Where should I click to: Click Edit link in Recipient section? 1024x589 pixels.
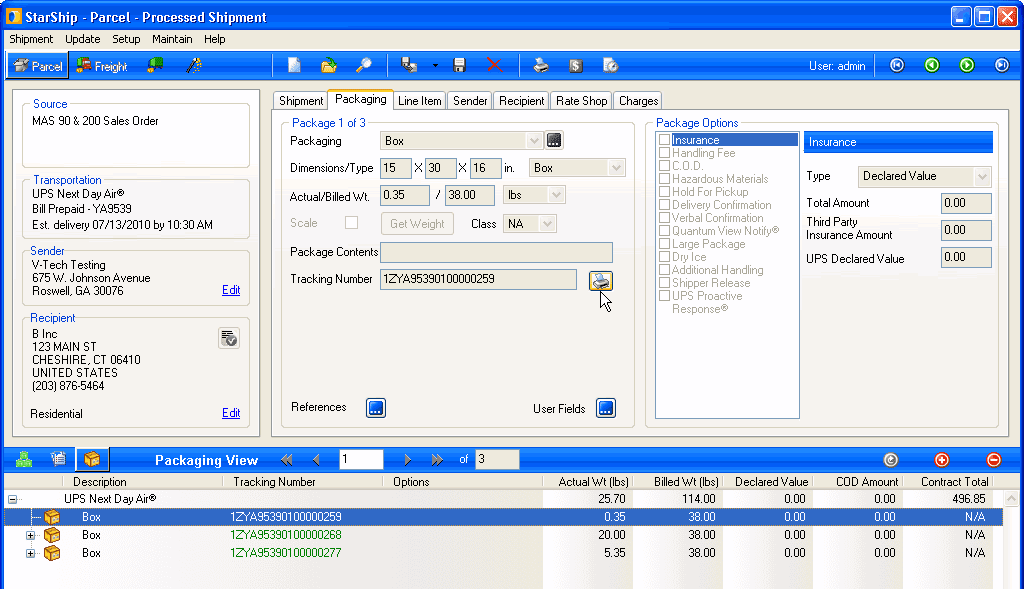231,413
